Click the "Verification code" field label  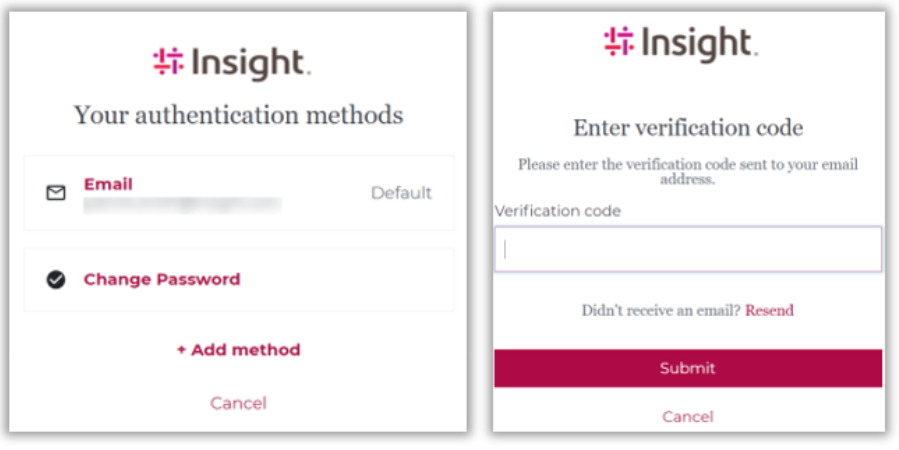(558, 211)
